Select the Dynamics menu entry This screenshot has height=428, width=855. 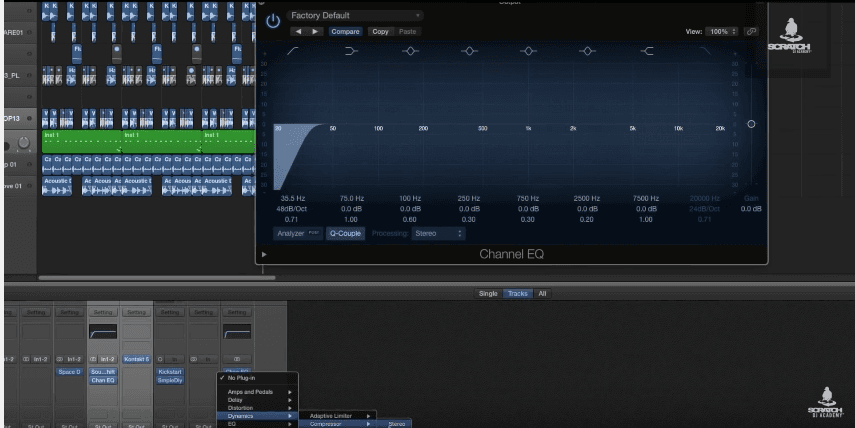[257, 416]
